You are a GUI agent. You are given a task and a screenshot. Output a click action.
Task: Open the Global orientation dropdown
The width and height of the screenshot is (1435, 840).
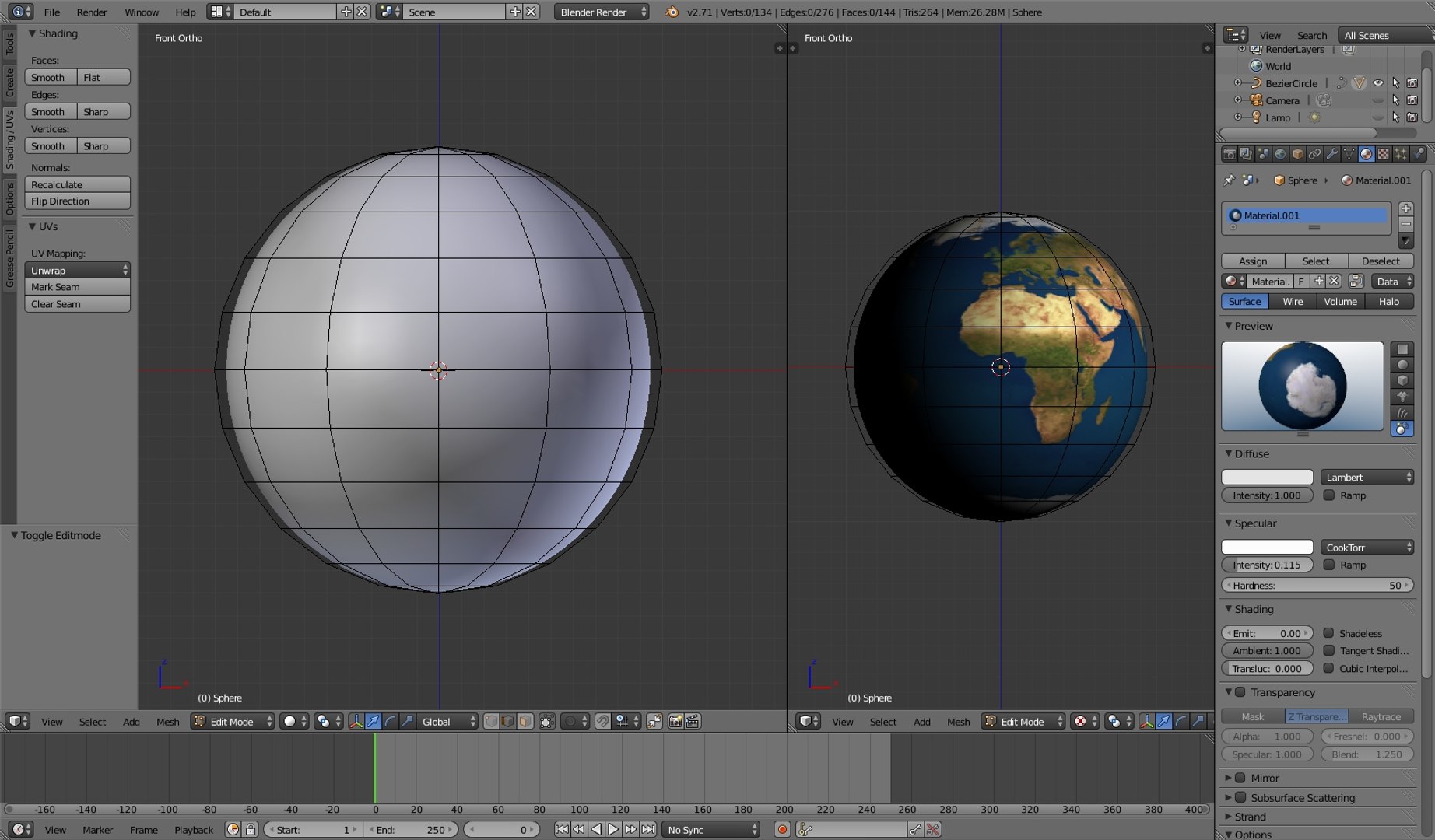pyautogui.click(x=447, y=722)
